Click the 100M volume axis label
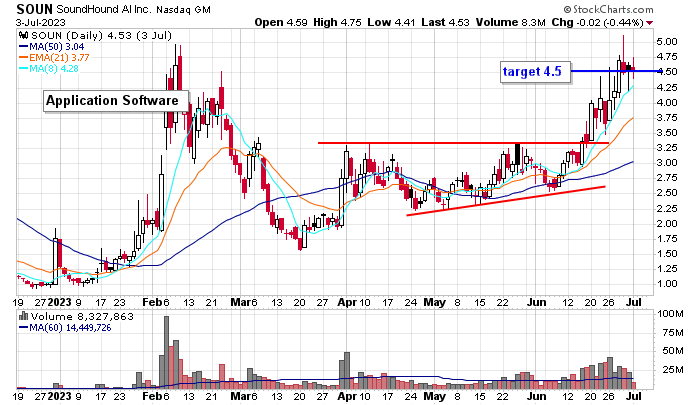 coord(670,314)
